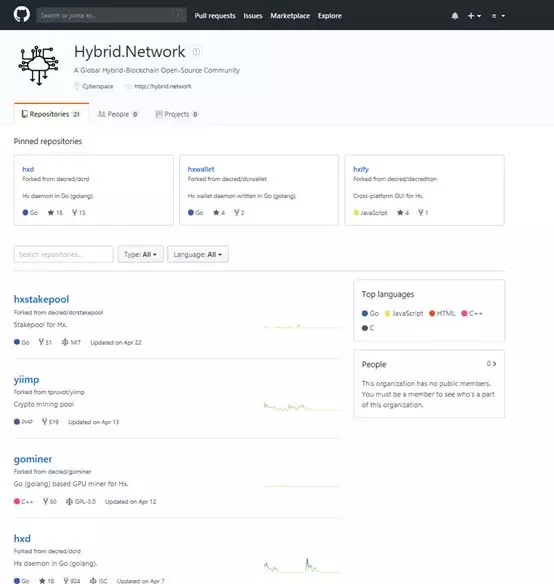
Task: Click the info icon beside Hybrid.Network
Action: 196,52
